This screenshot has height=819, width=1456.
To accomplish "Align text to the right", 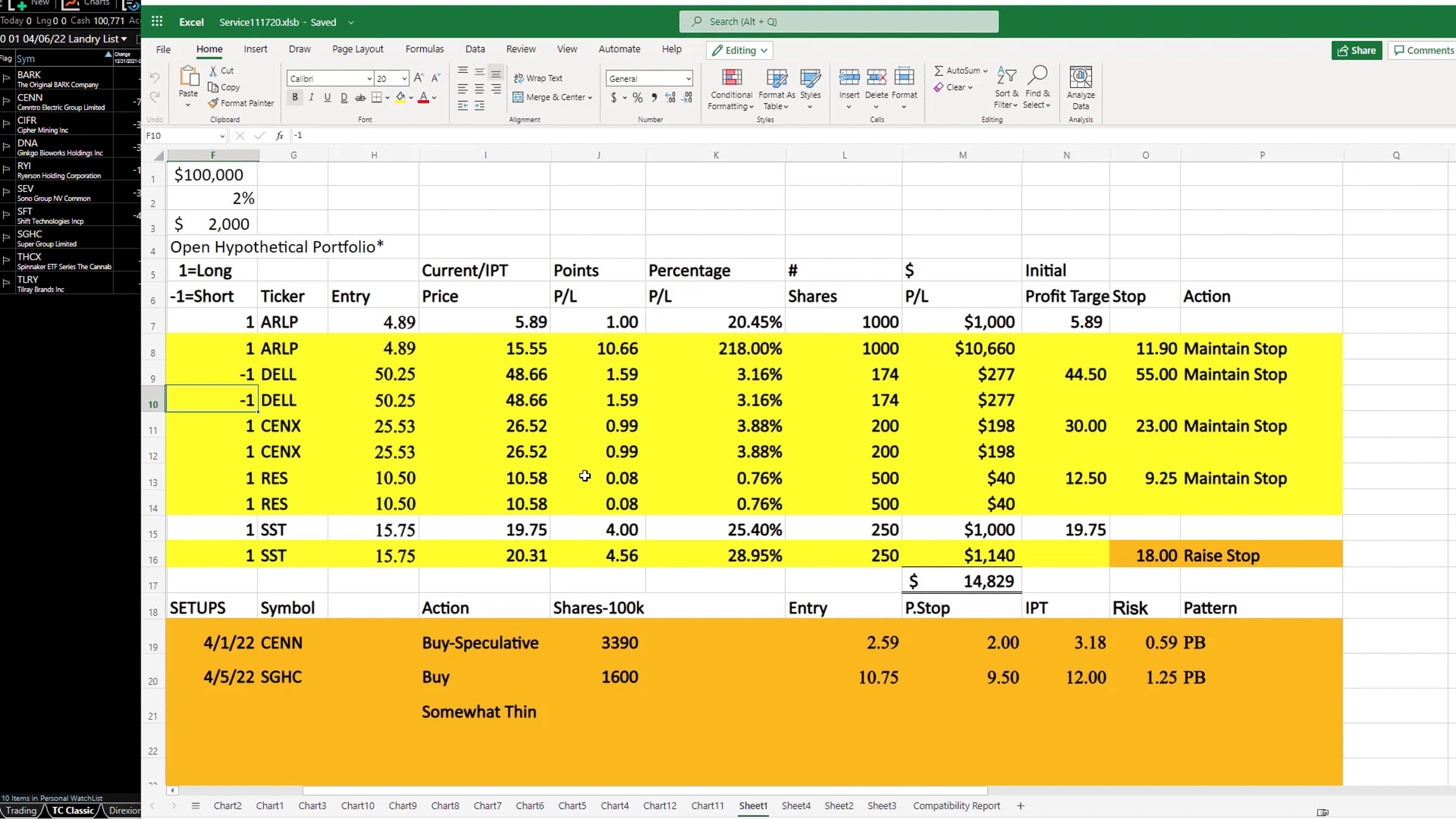I will click(496, 89).
